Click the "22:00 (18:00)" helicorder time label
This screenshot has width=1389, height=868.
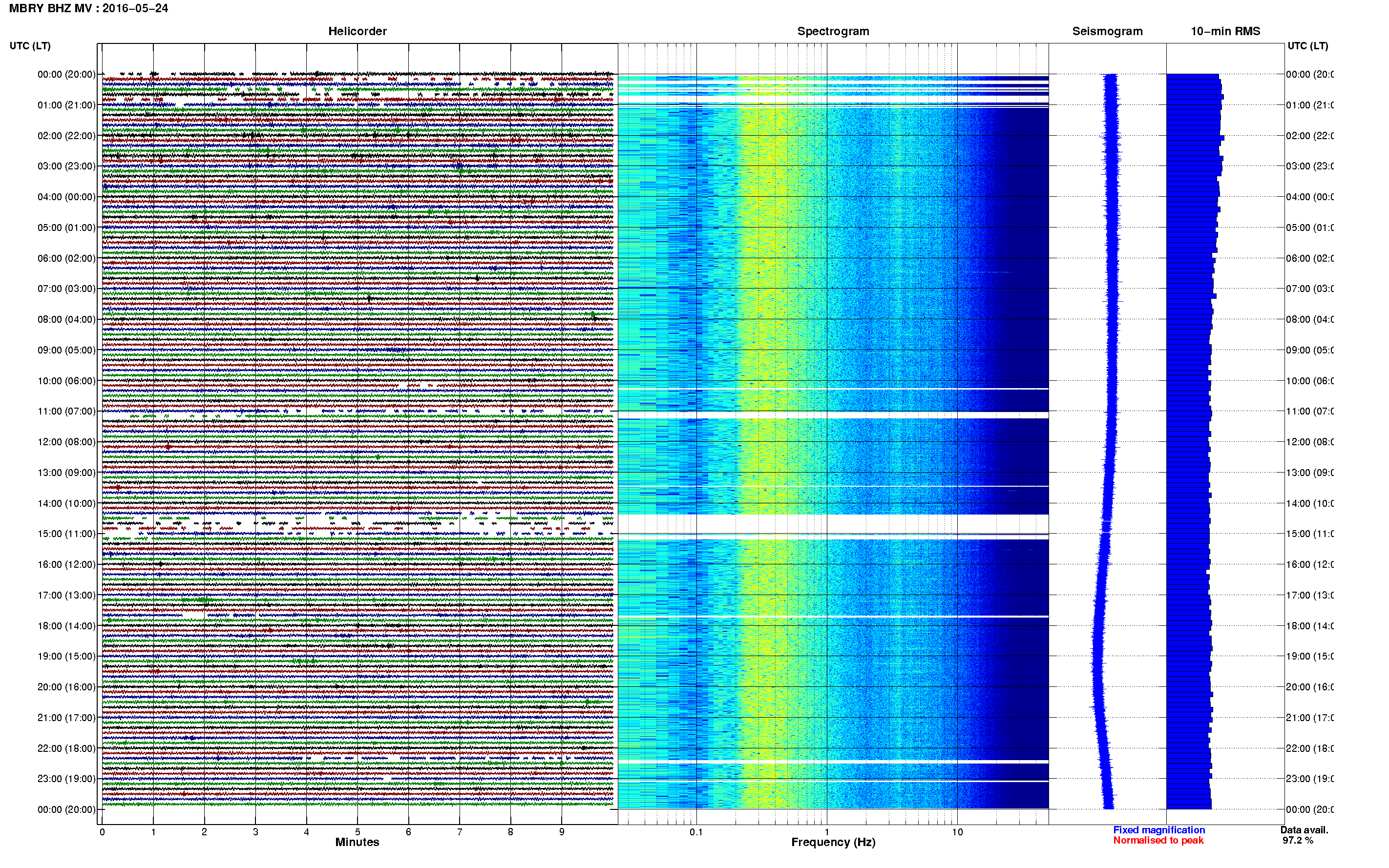[66, 748]
